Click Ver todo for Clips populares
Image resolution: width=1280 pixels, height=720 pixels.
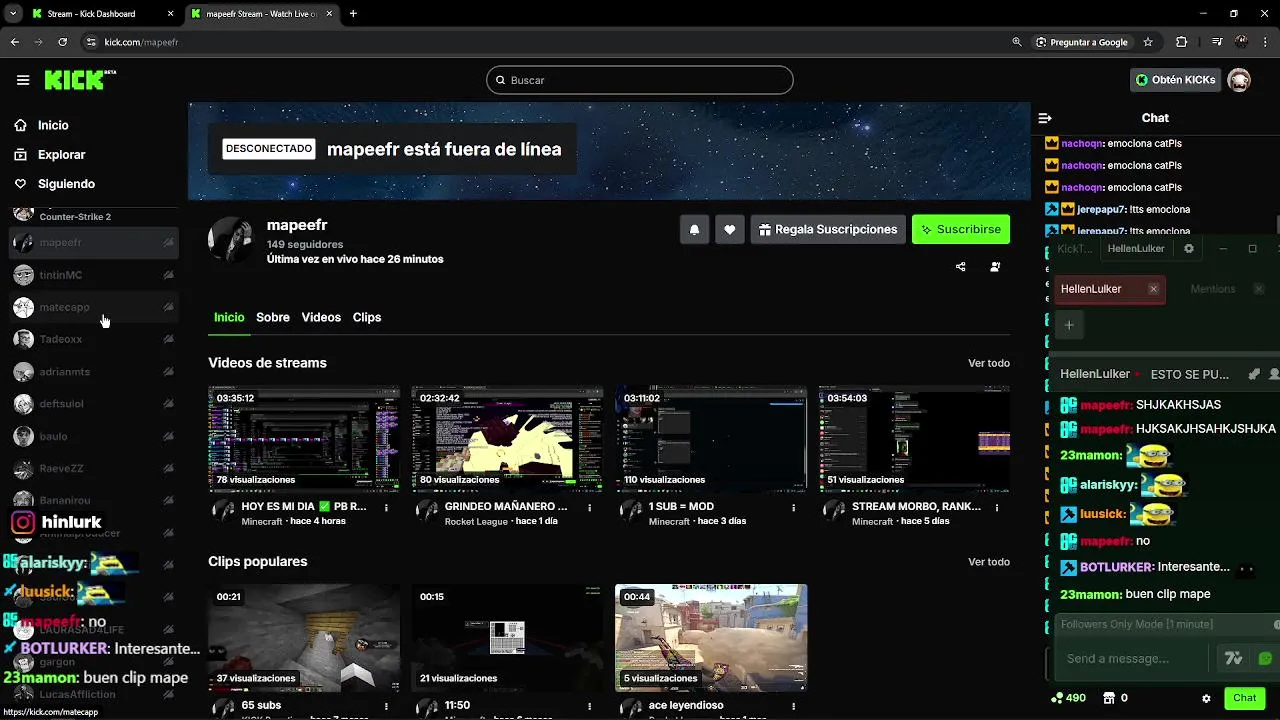[989, 562]
